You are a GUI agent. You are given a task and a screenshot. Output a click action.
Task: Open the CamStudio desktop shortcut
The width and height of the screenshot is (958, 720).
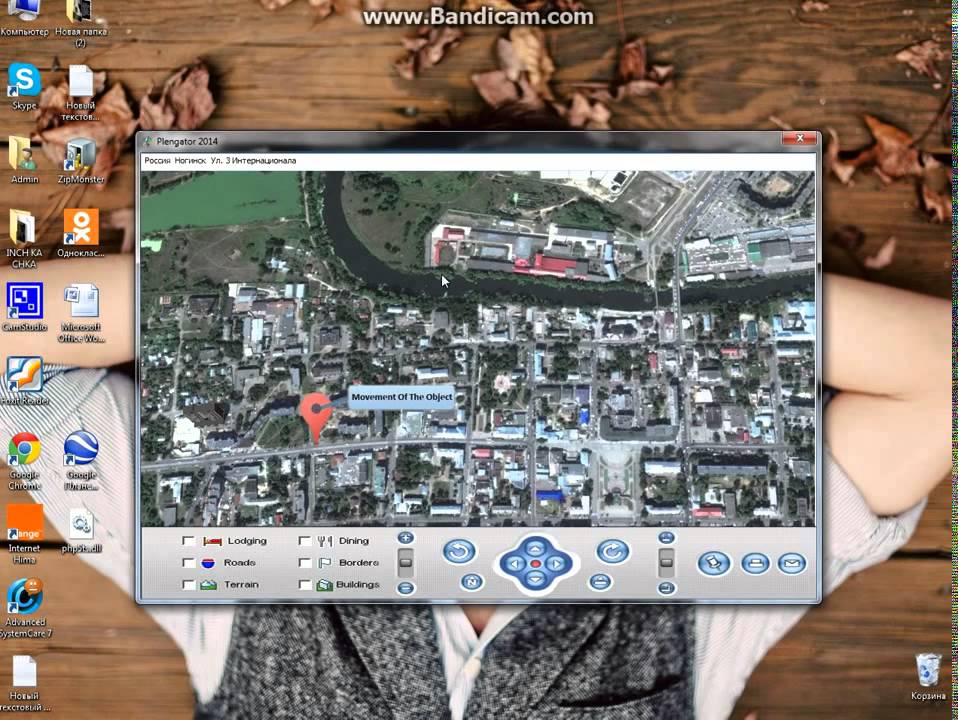pos(24,307)
